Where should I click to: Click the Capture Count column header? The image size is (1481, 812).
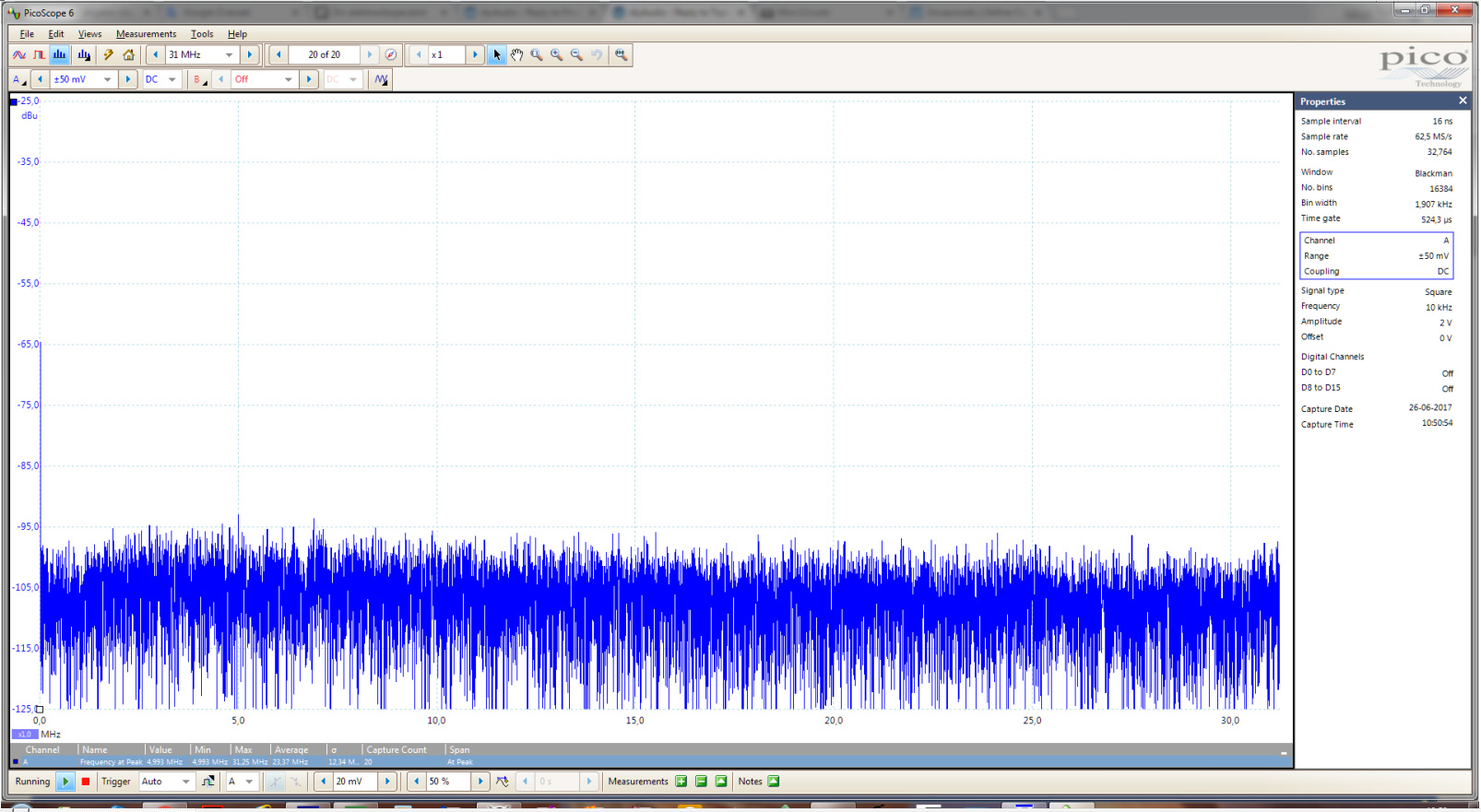pyautogui.click(x=397, y=750)
